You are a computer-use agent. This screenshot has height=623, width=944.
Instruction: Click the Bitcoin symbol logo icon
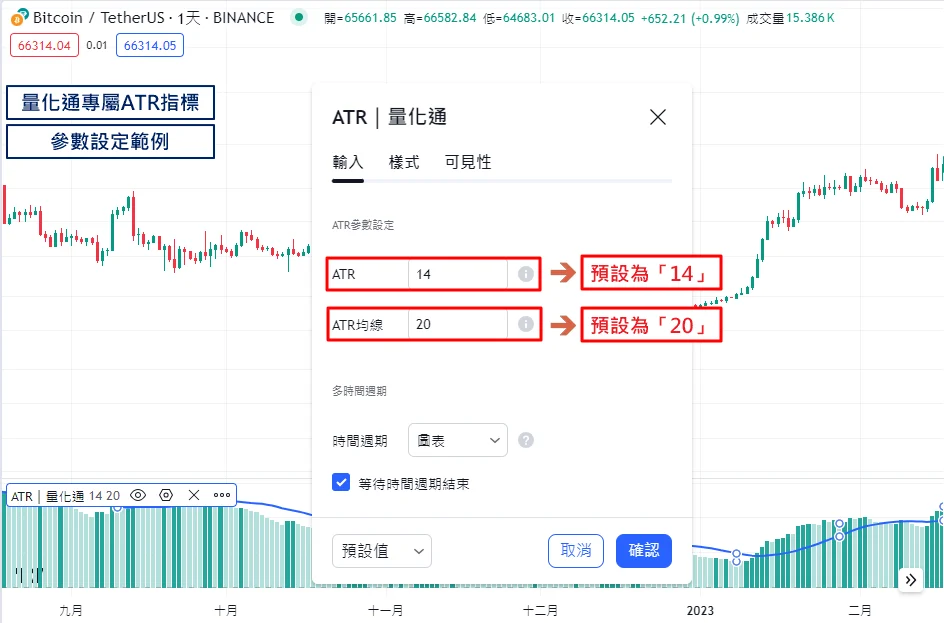click(19, 17)
